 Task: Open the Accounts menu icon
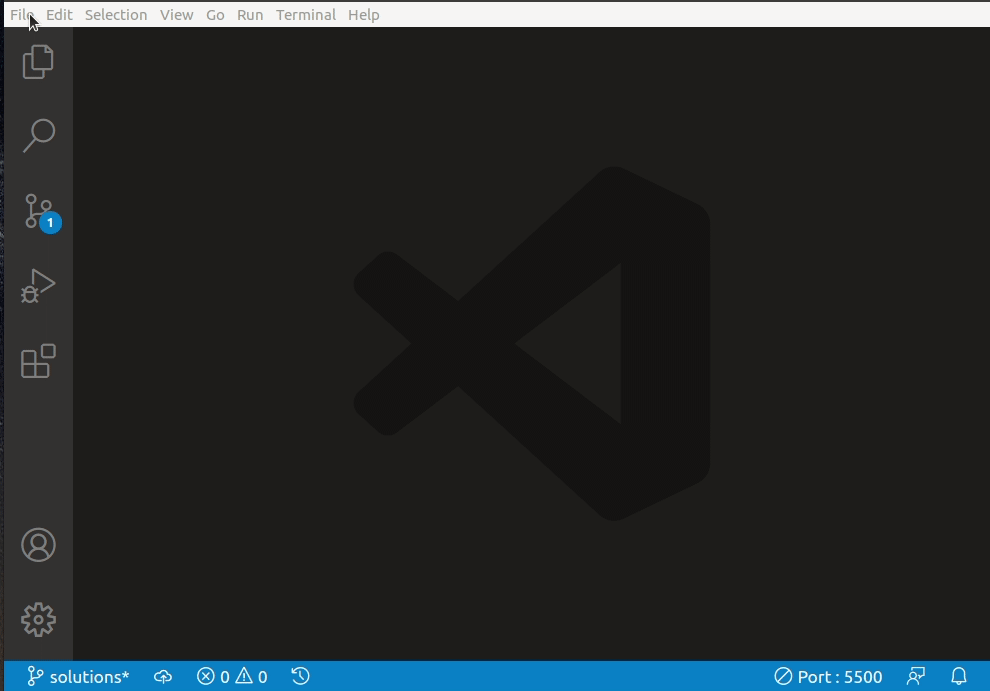pos(39,545)
